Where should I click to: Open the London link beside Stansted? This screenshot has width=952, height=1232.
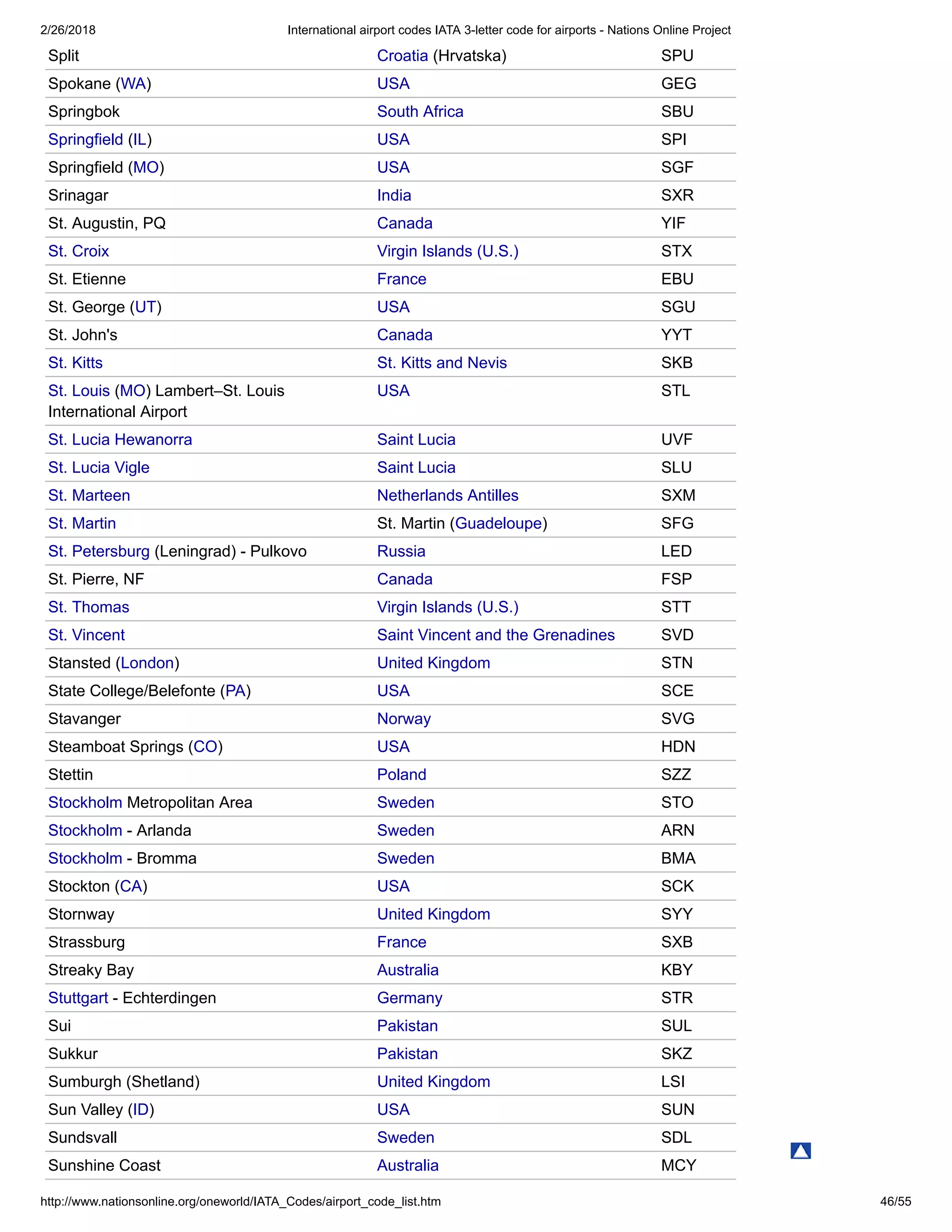coord(147,663)
